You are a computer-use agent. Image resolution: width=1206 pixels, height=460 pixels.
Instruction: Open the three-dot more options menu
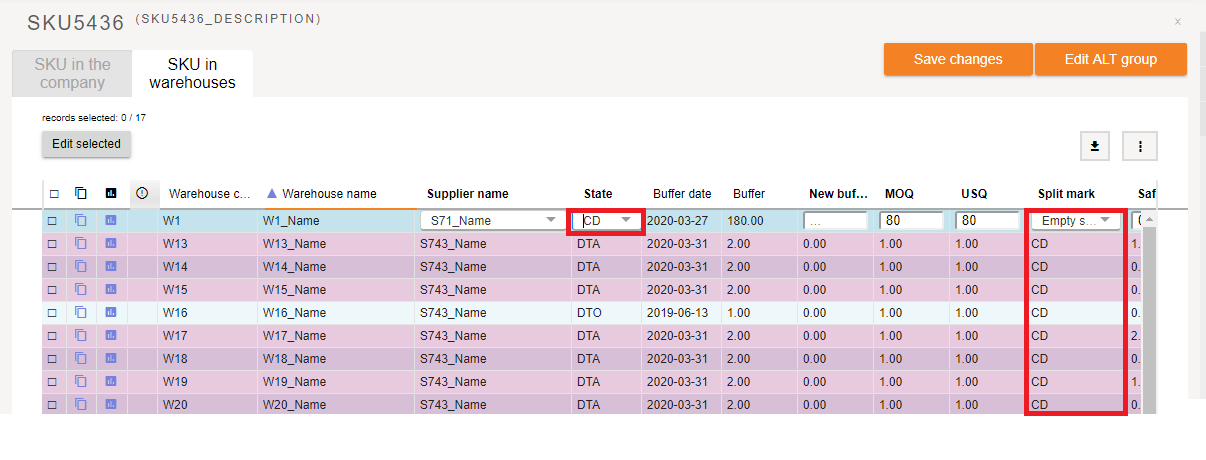point(1140,146)
